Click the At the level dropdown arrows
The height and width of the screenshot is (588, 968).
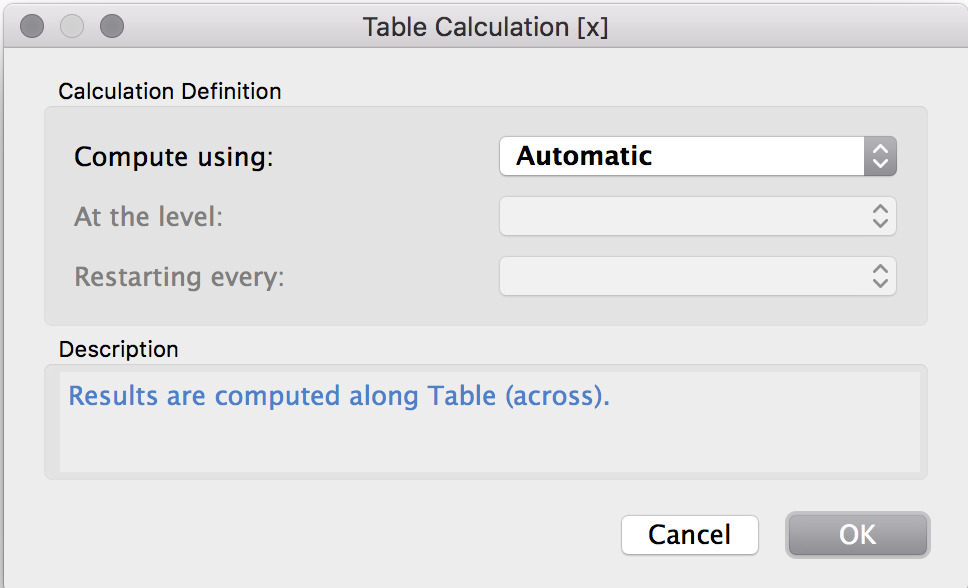pos(880,216)
